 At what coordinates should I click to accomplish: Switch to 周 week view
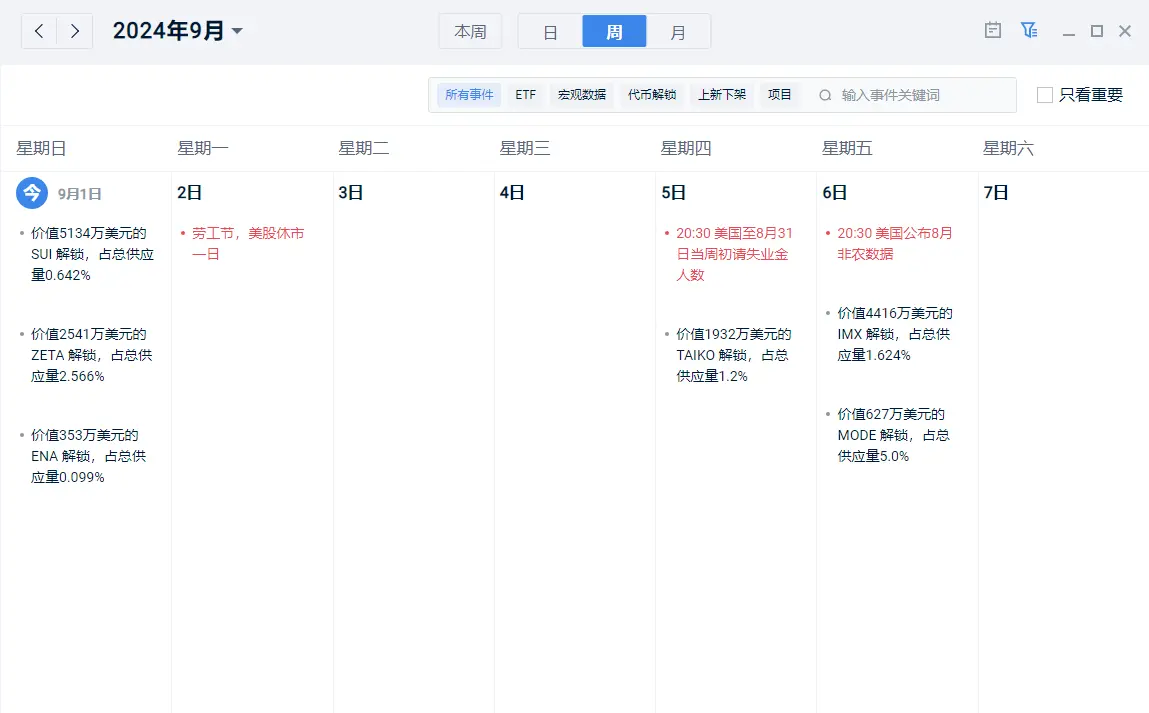(x=614, y=32)
